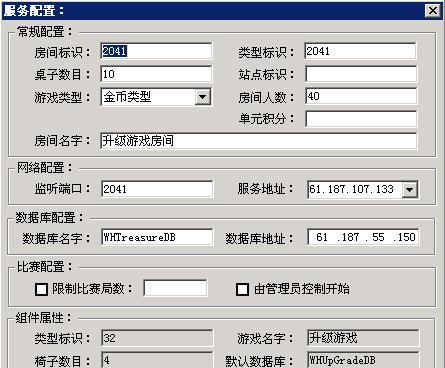Click the 游戏名字 field showing 升级游戏
The image size is (445, 368).
click(363, 338)
